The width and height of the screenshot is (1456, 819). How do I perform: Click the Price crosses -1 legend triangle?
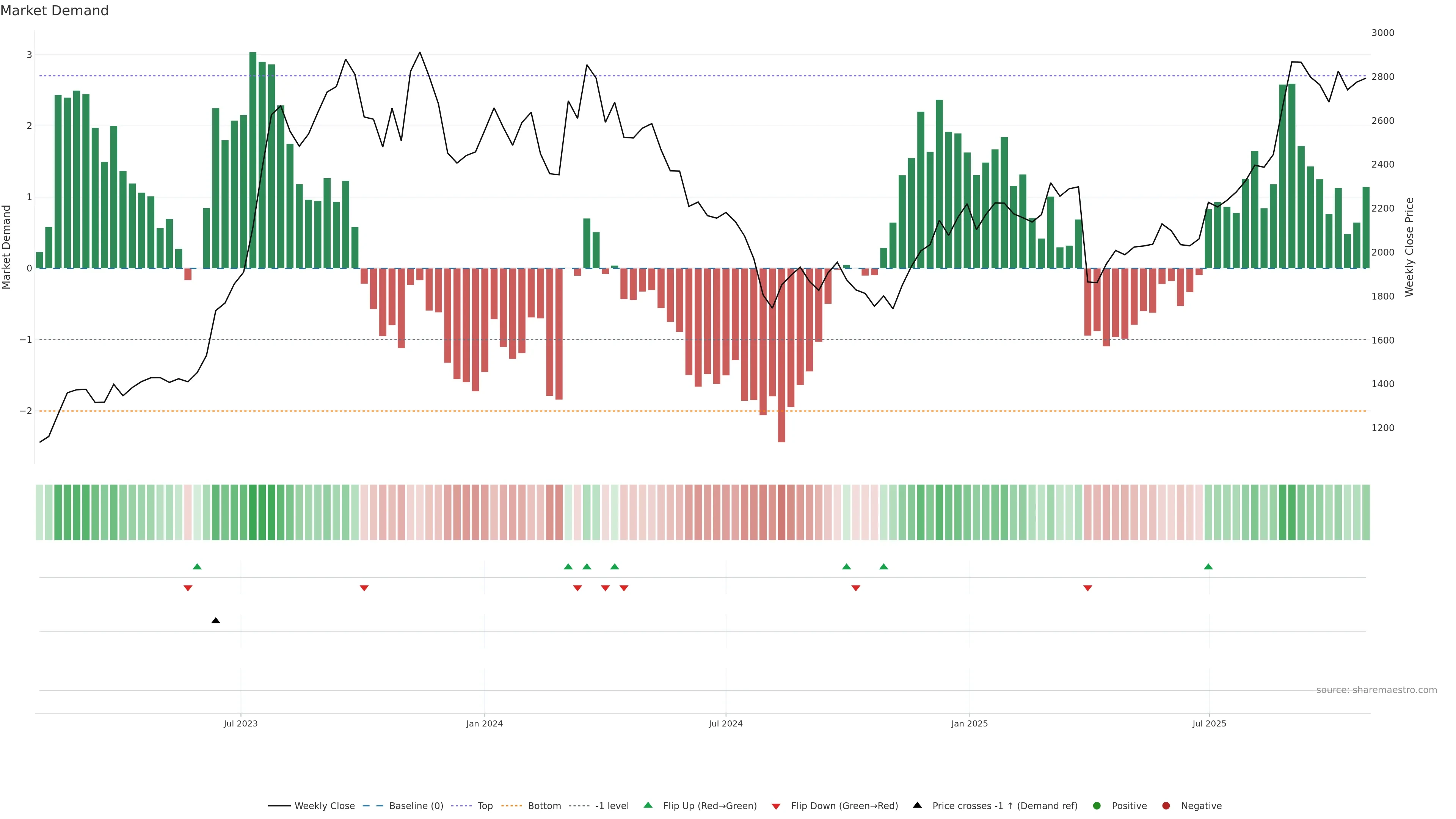pos(917,805)
